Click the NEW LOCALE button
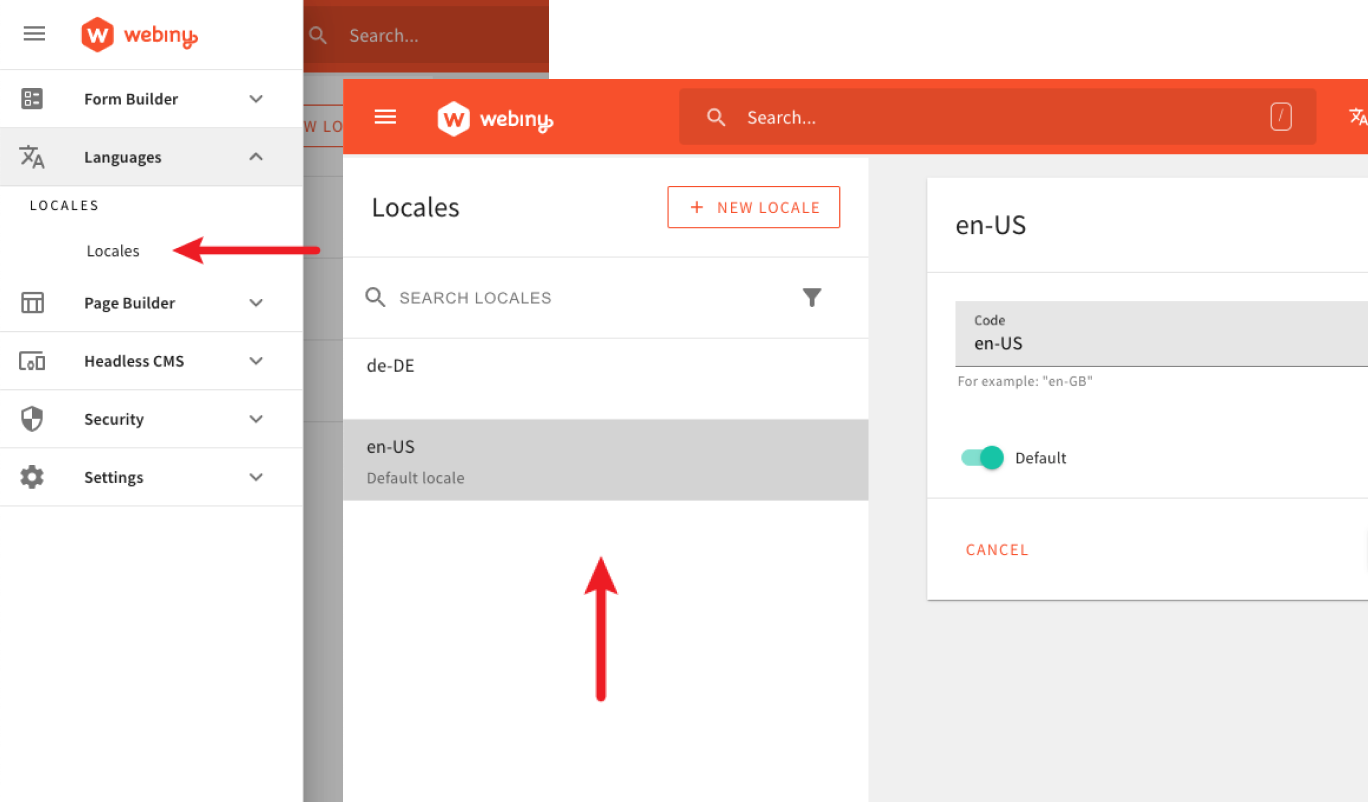This screenshot has width=1368, height=802. tap(753, 207)
